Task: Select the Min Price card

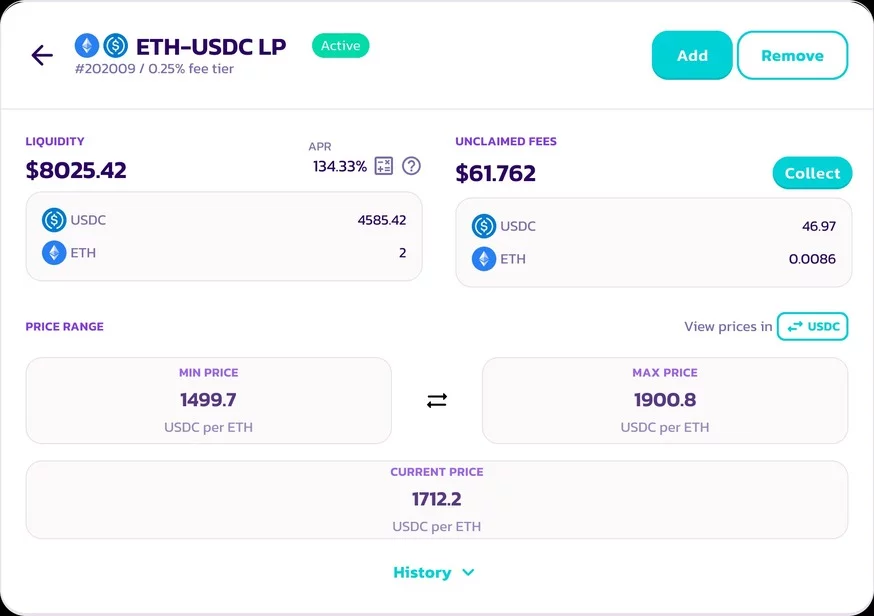Action: pos(208,400)
